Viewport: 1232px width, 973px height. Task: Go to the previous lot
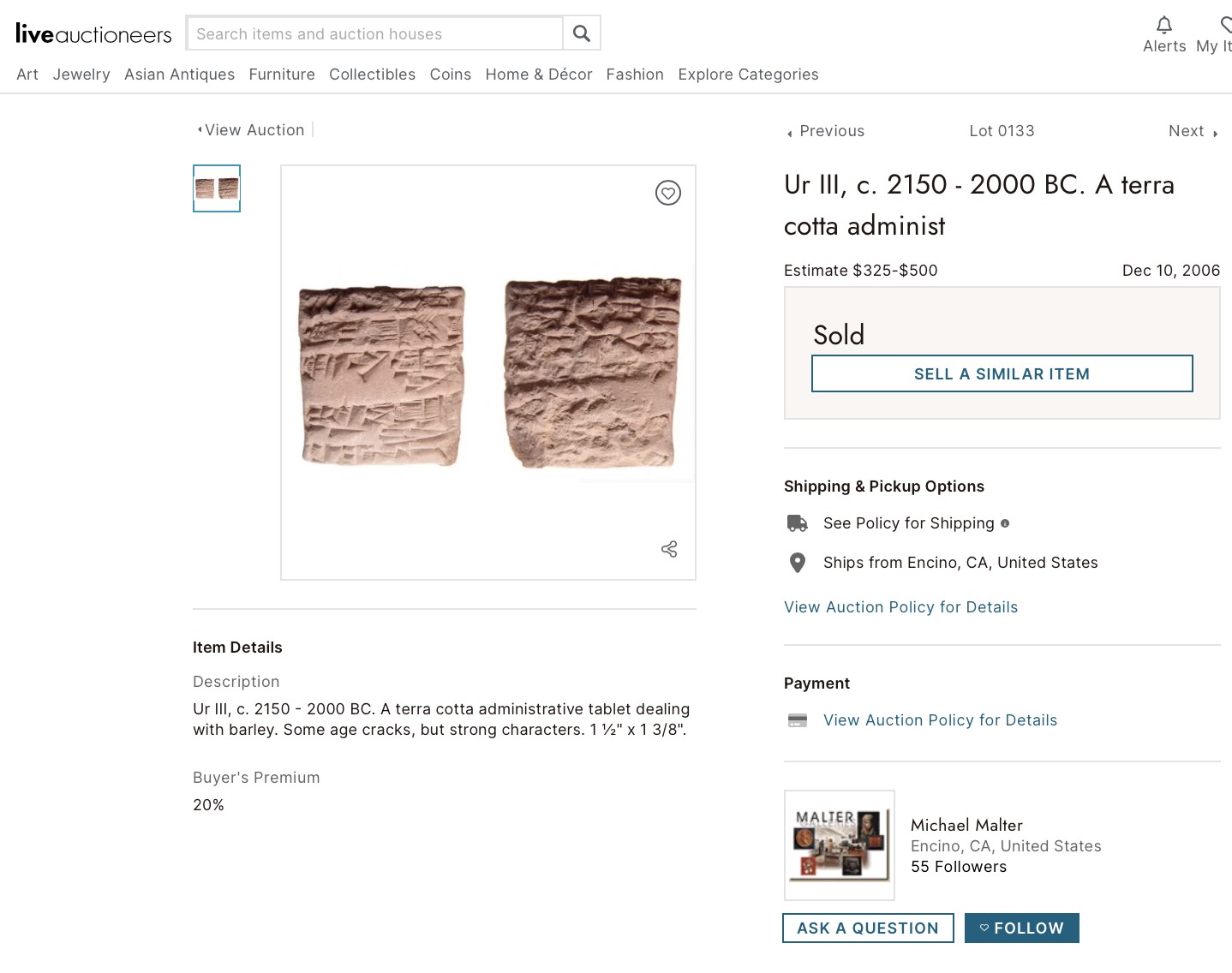pos(826,131)
